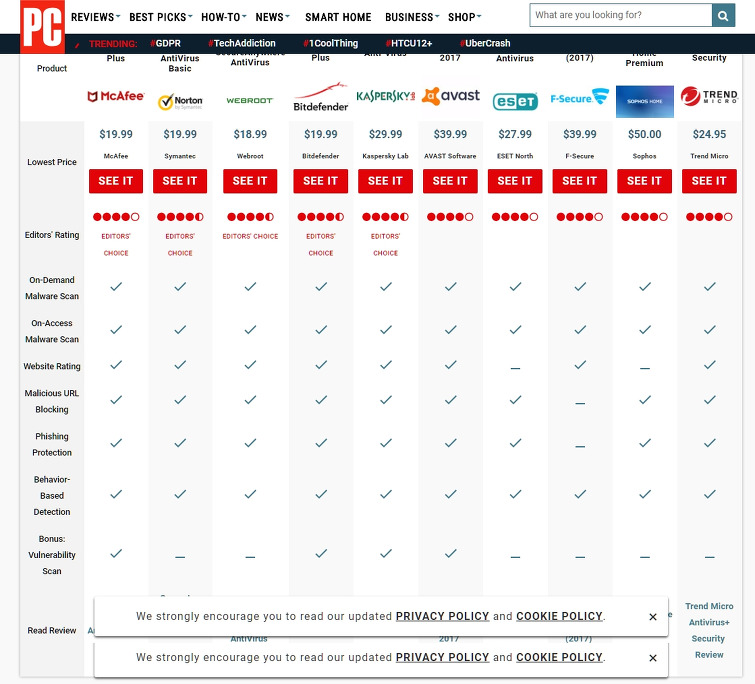Expand the Reviews menu

(x=95, y=17)
